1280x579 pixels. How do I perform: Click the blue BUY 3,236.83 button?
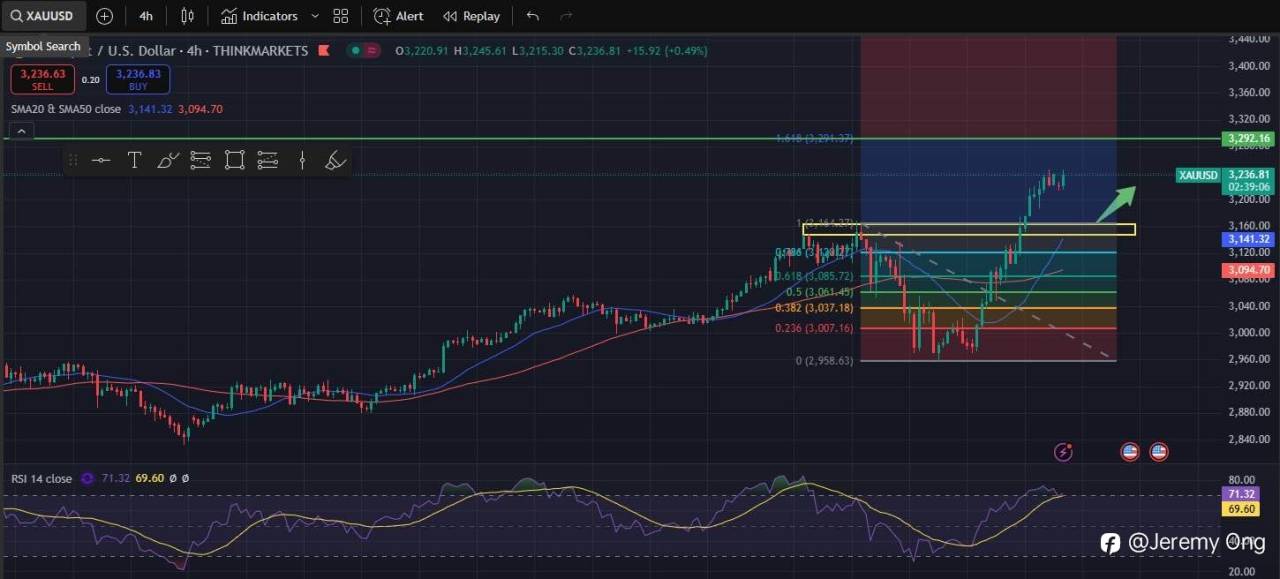(x=138, y=79)
